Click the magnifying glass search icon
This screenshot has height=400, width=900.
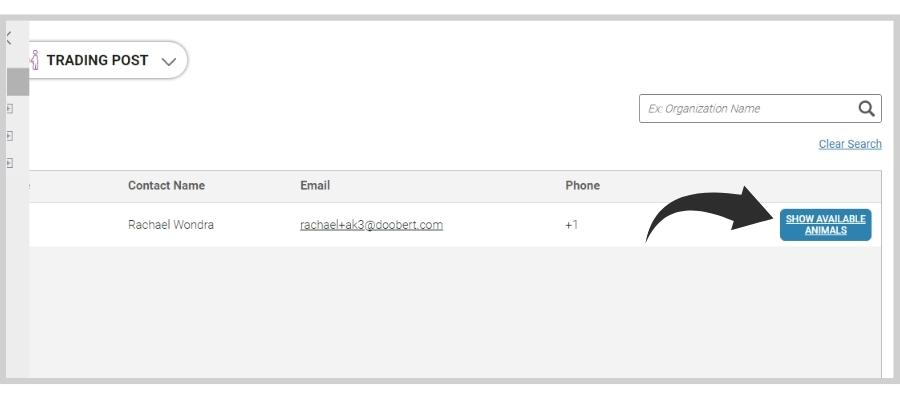coord(868,108)
